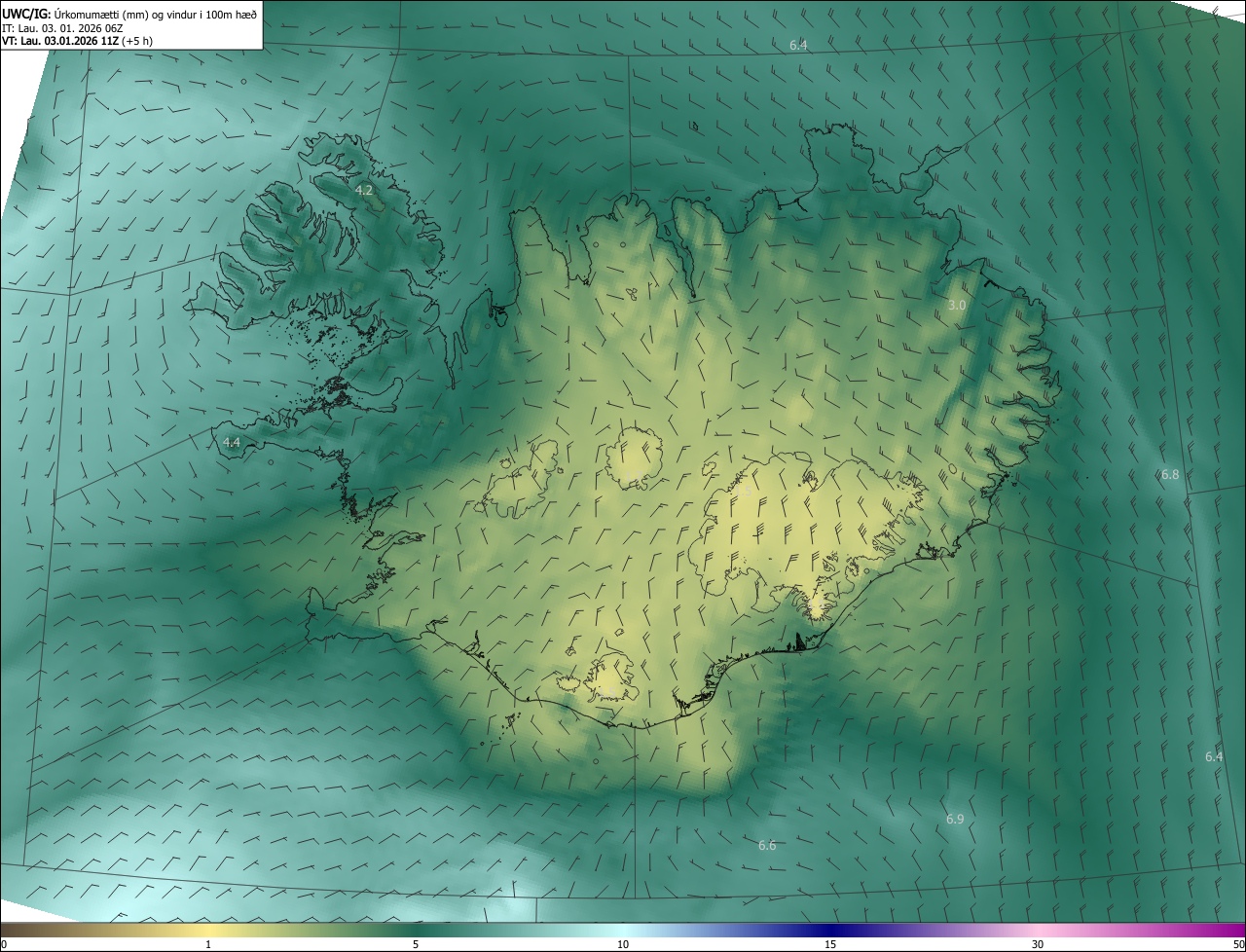The height and width of the screenshot is (952, 1246).
Task: Select the colour scale tick label 5
Action: [416, 944]
